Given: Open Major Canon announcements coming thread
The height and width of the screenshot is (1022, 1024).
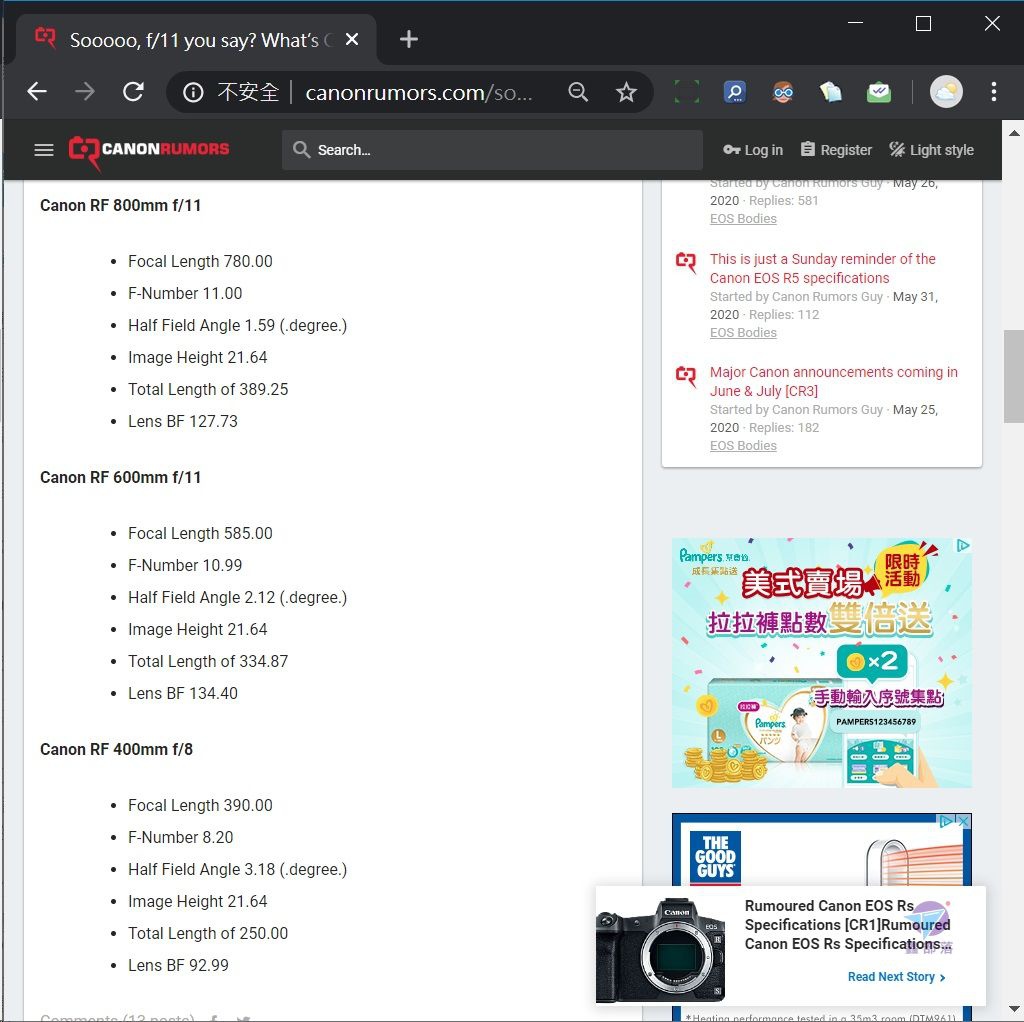Looking at the screenshot, I should tap(833, 381).
